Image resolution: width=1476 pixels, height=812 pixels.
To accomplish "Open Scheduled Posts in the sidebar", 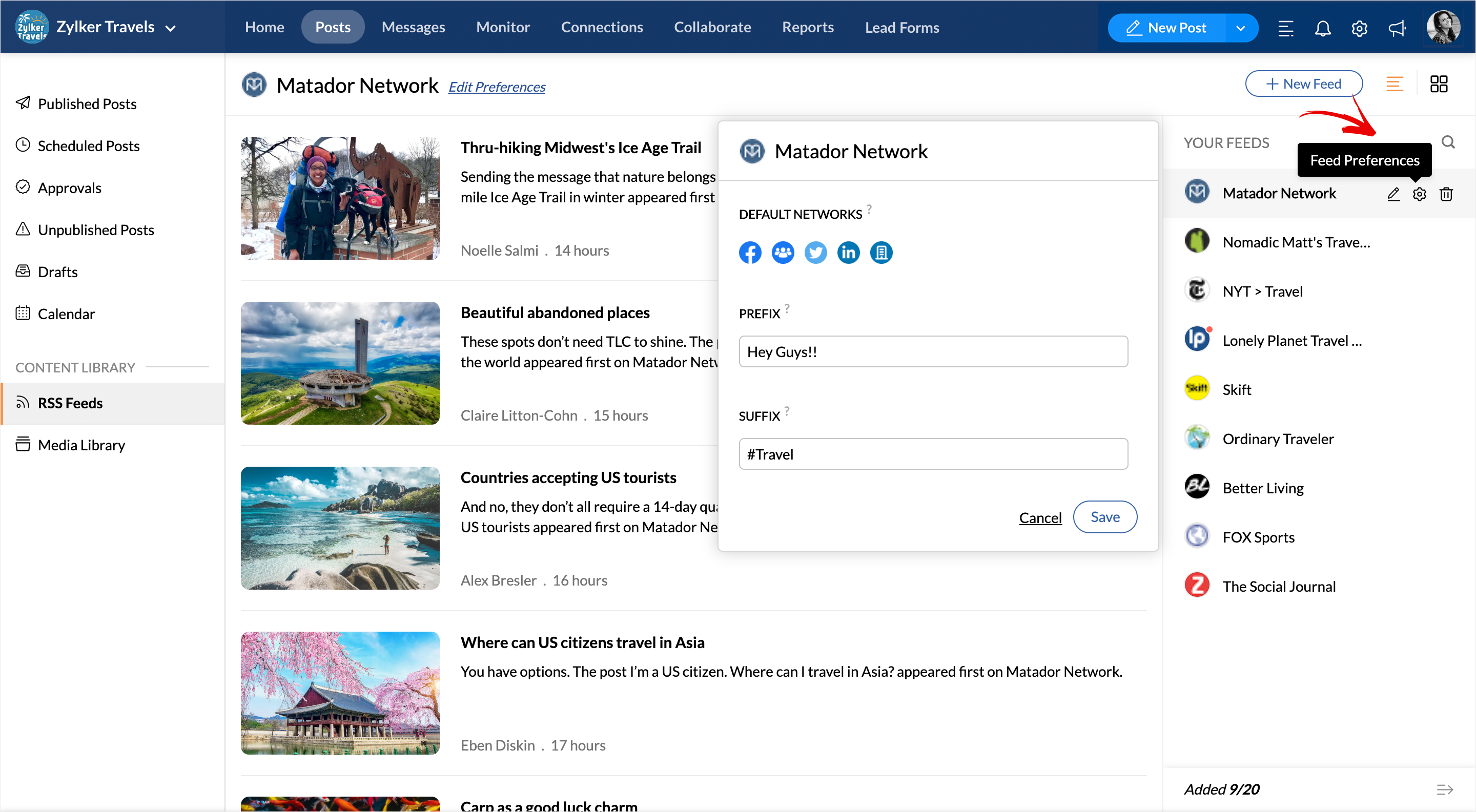I will coord(88,145).
